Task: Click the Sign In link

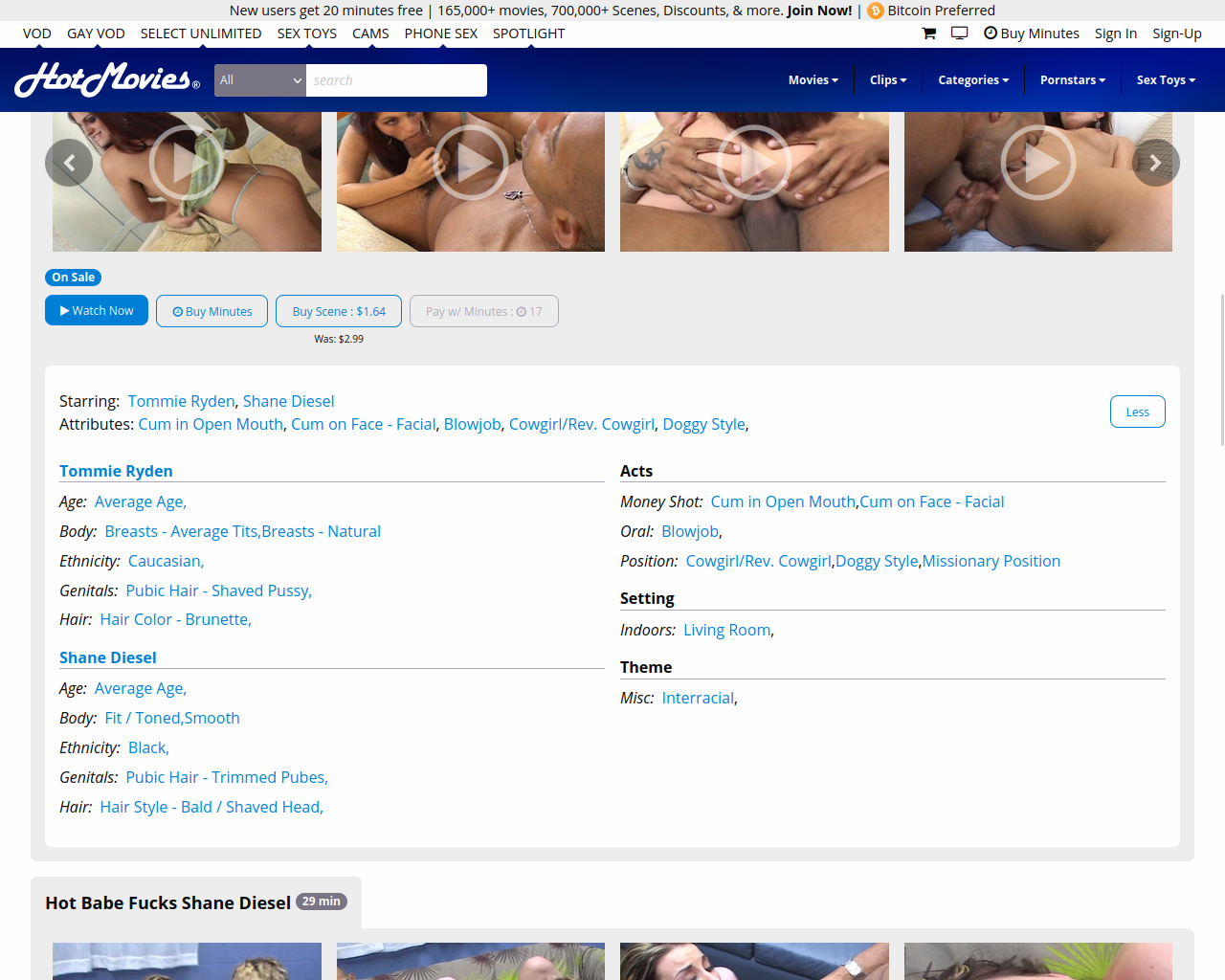Action: tap(1116, 33)
